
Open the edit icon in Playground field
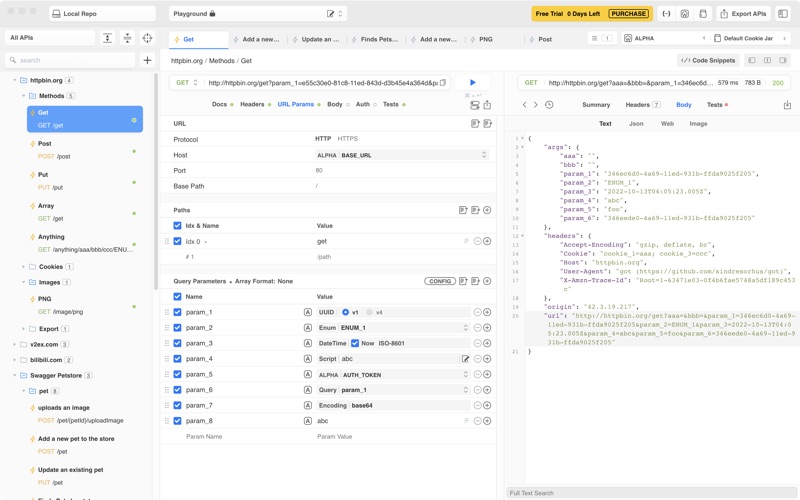(x=331, y=14)
